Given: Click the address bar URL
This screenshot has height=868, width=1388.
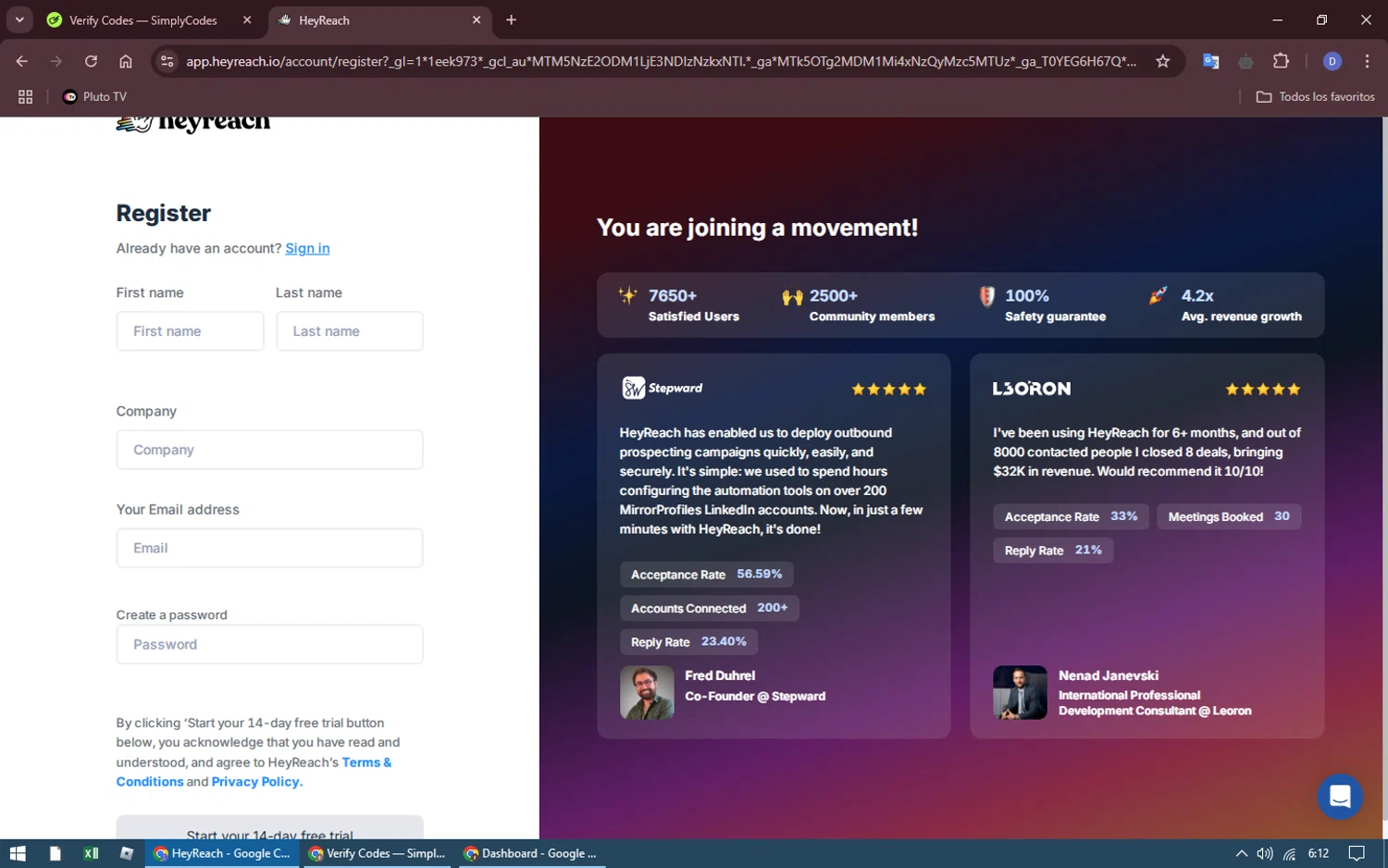Looking at the screenshot, I should click(x=661, y=61).
